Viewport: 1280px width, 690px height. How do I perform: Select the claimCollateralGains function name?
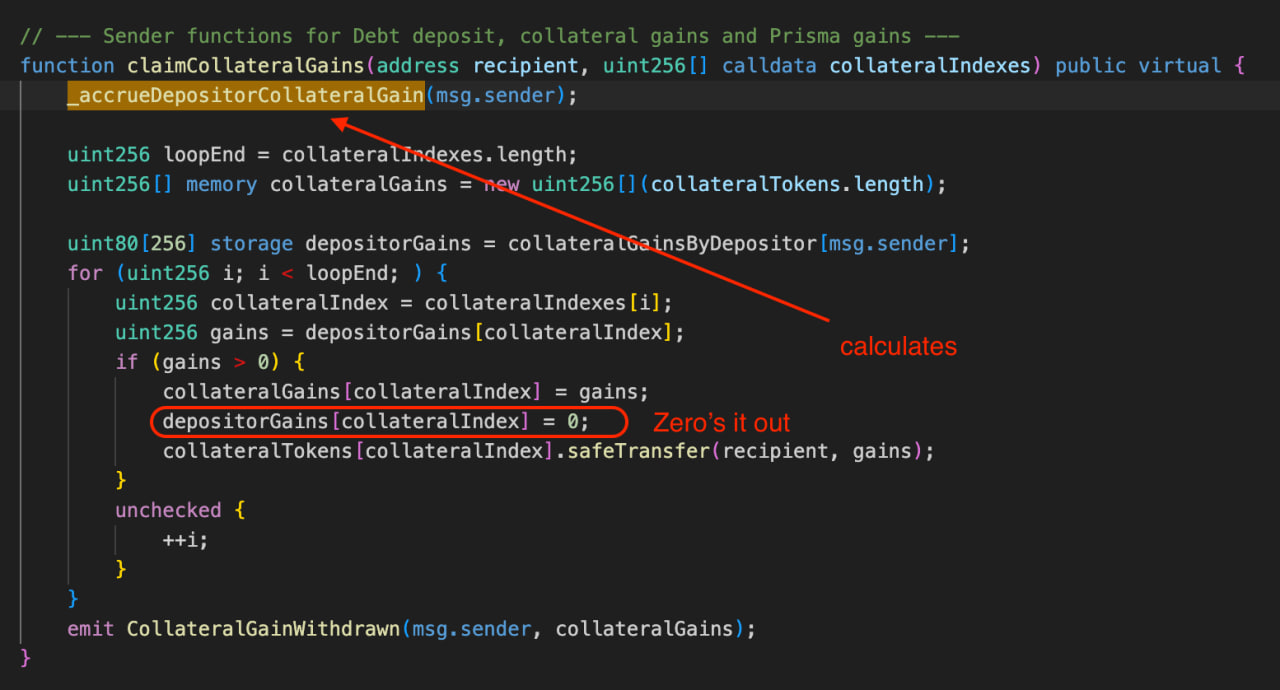[245, 66]
